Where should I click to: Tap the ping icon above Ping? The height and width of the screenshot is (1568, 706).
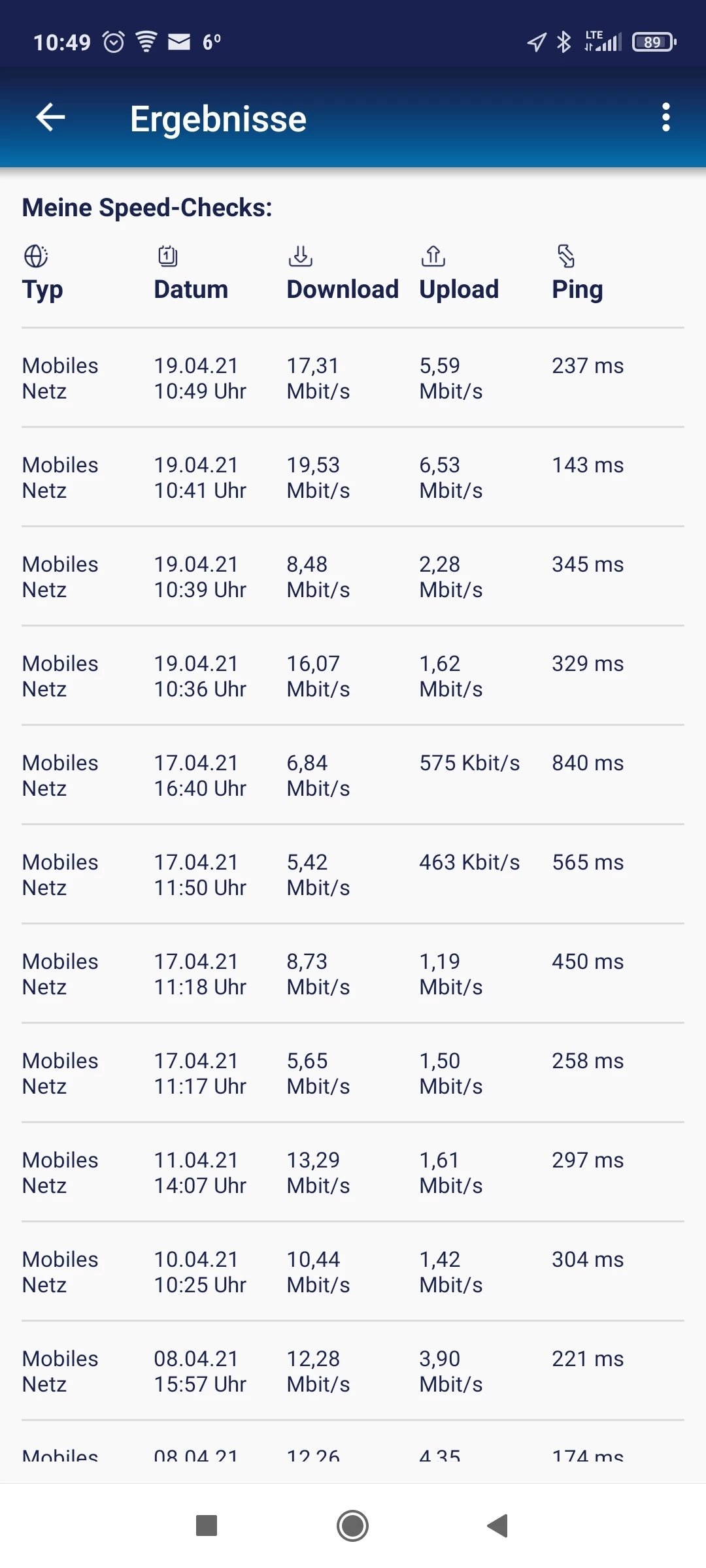click(x=566, y=256)
